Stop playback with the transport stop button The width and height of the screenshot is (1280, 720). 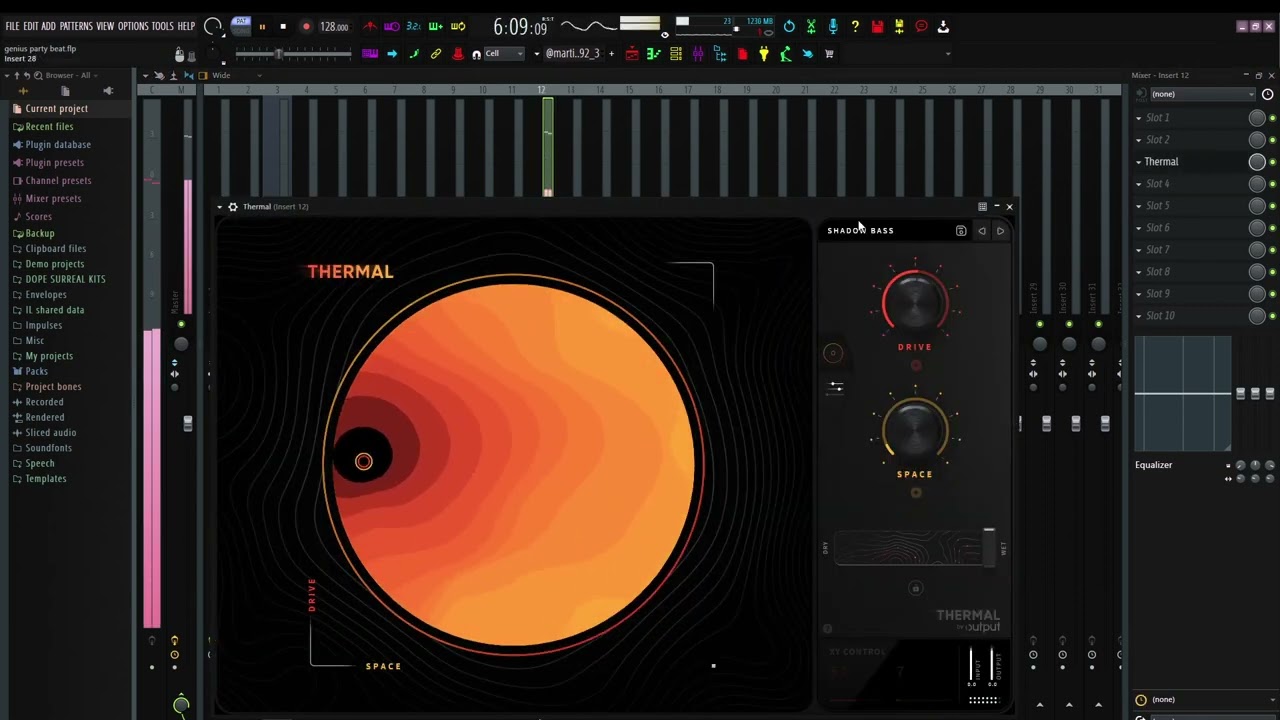283,27
